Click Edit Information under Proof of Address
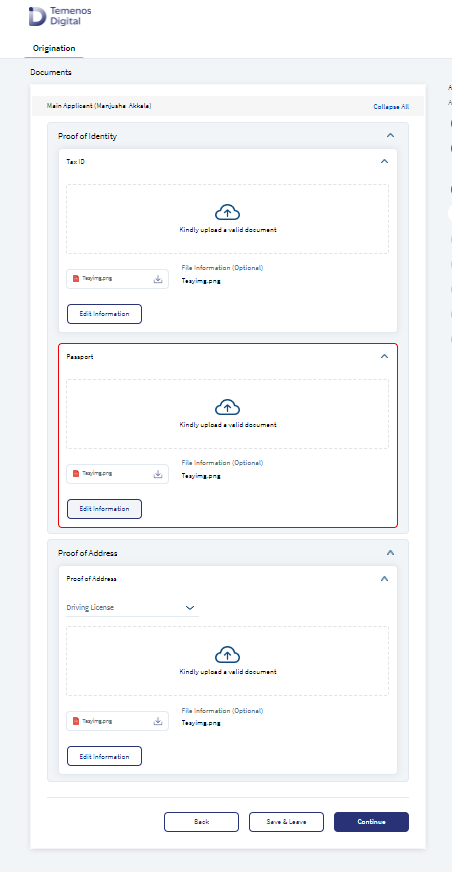 pos(105,756)
